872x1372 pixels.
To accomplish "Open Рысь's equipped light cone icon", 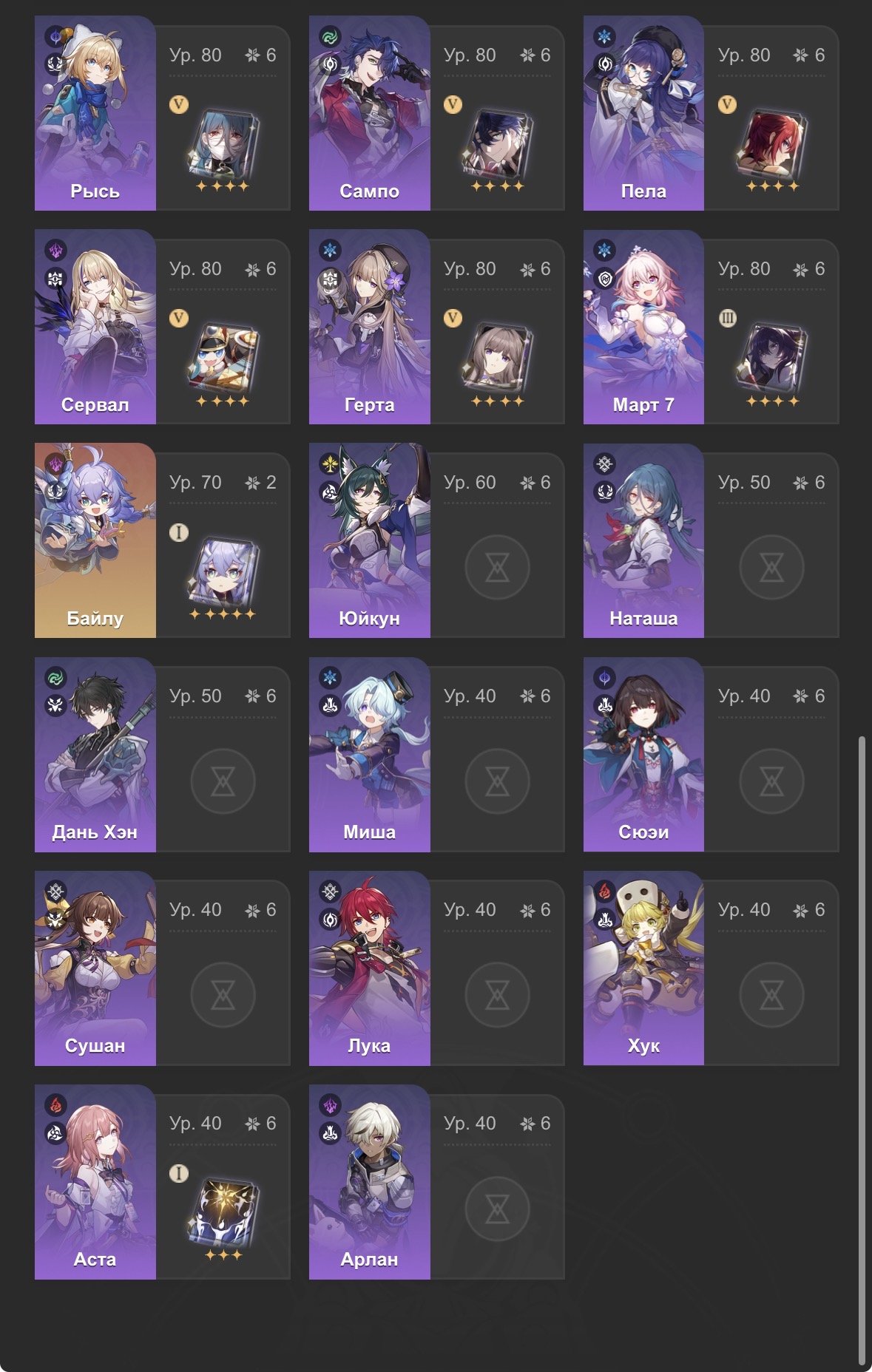I will 223,143.
